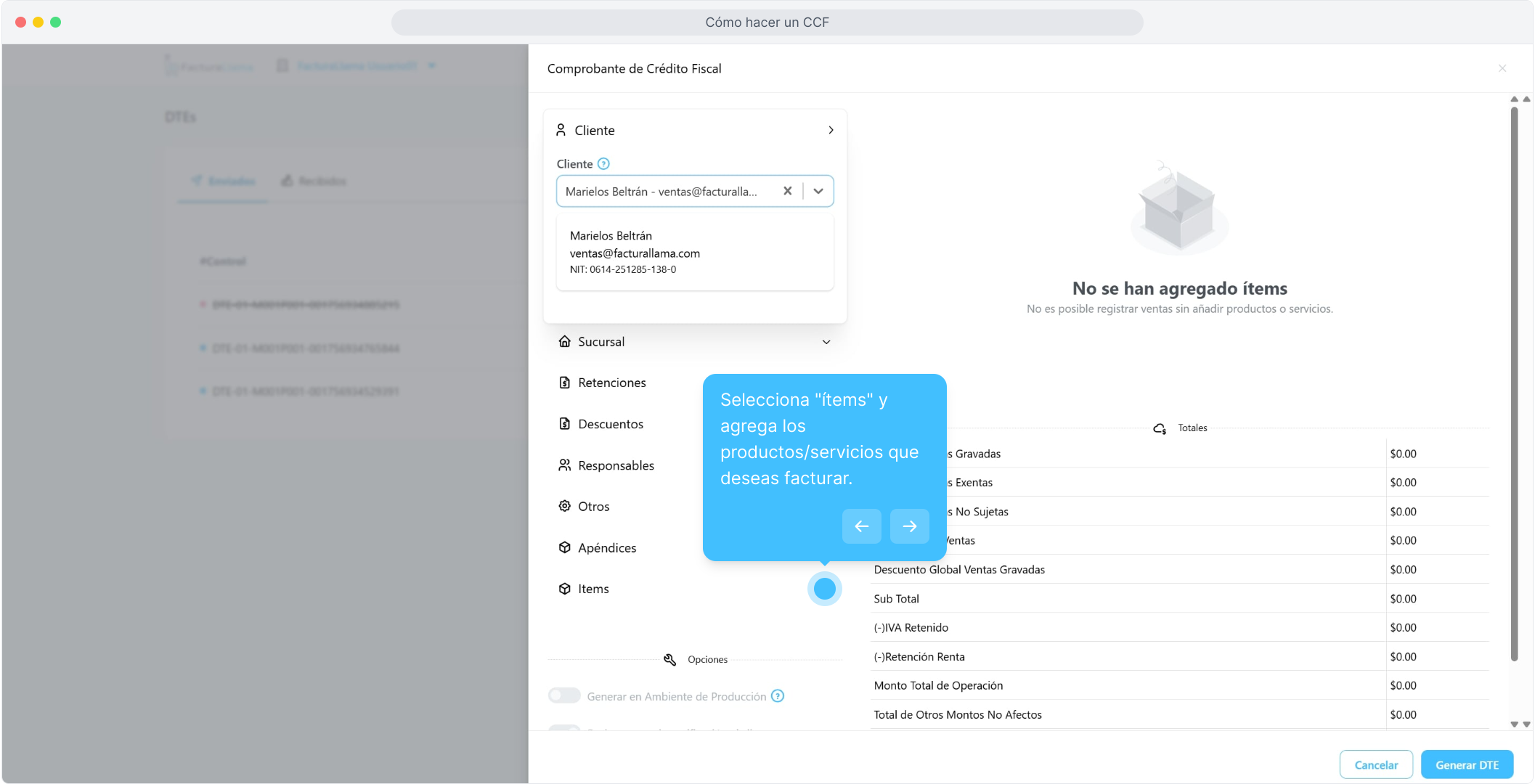Go to previous tutorial step arrow

click(861, 526)
